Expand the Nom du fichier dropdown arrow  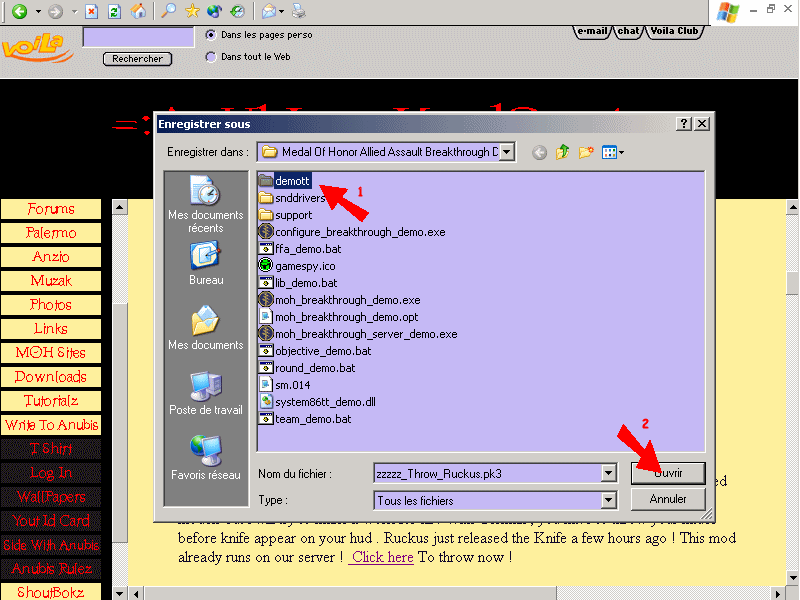pyautogui.click(x=608, y=473)
